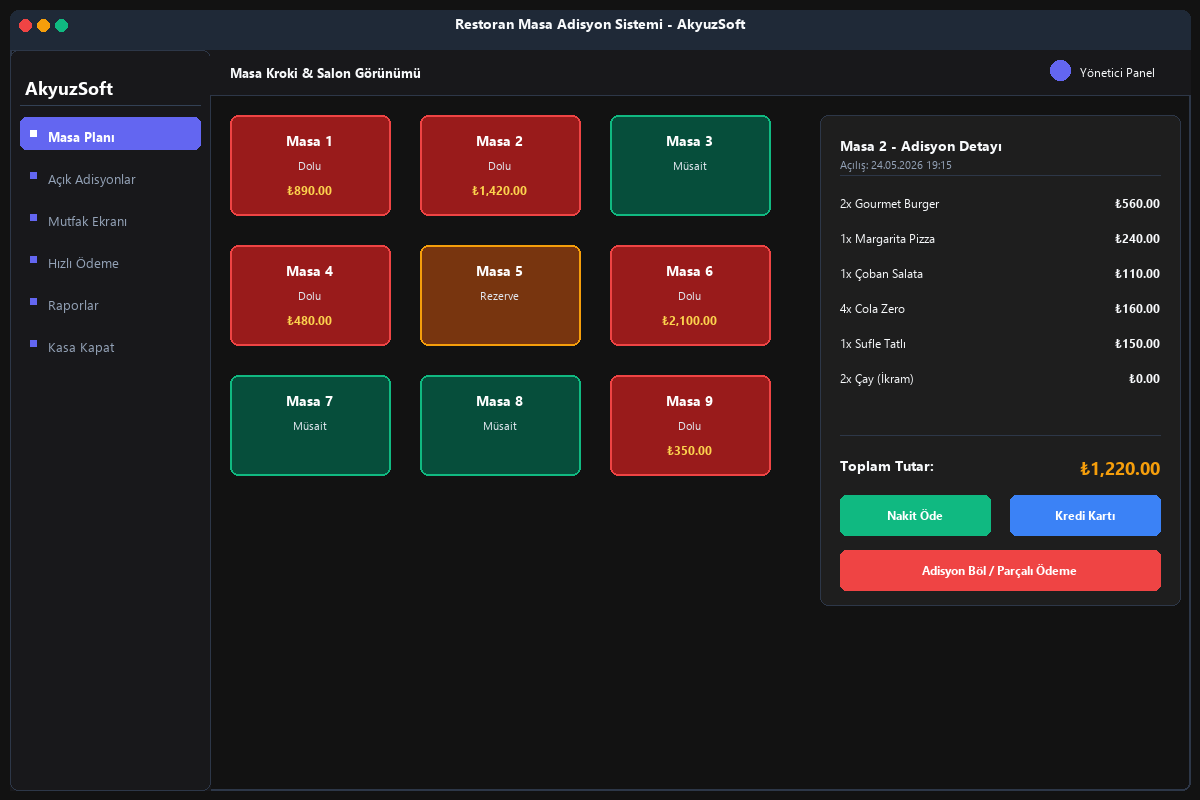Click the Müsait status on Masa 3
The height and width of the screenshot is (800, 1200).
690,166
